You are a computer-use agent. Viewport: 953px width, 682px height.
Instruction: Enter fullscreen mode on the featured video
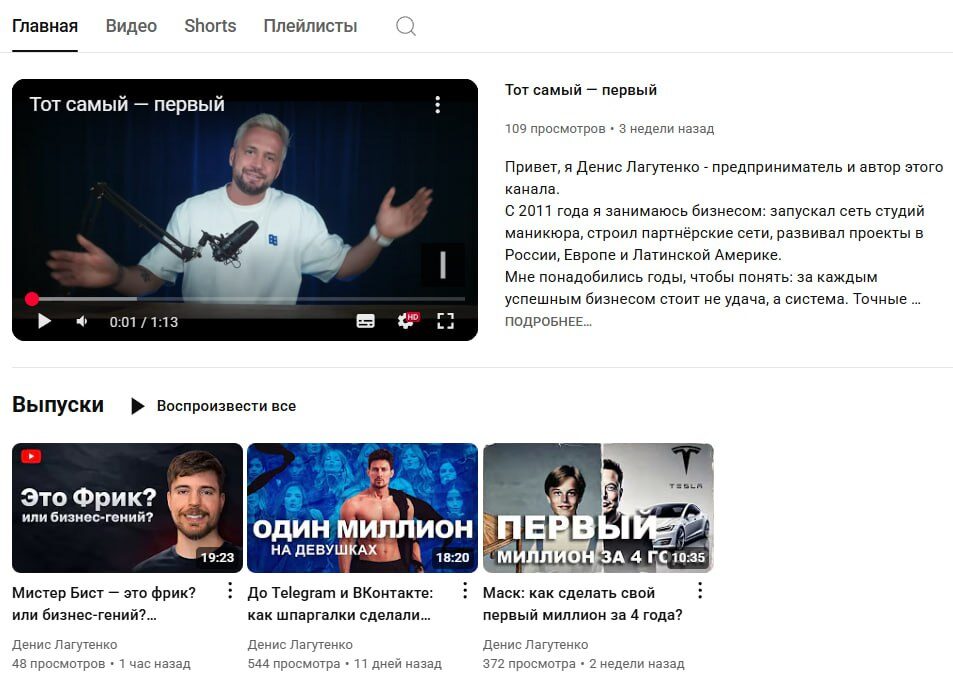tap(446, 321)
